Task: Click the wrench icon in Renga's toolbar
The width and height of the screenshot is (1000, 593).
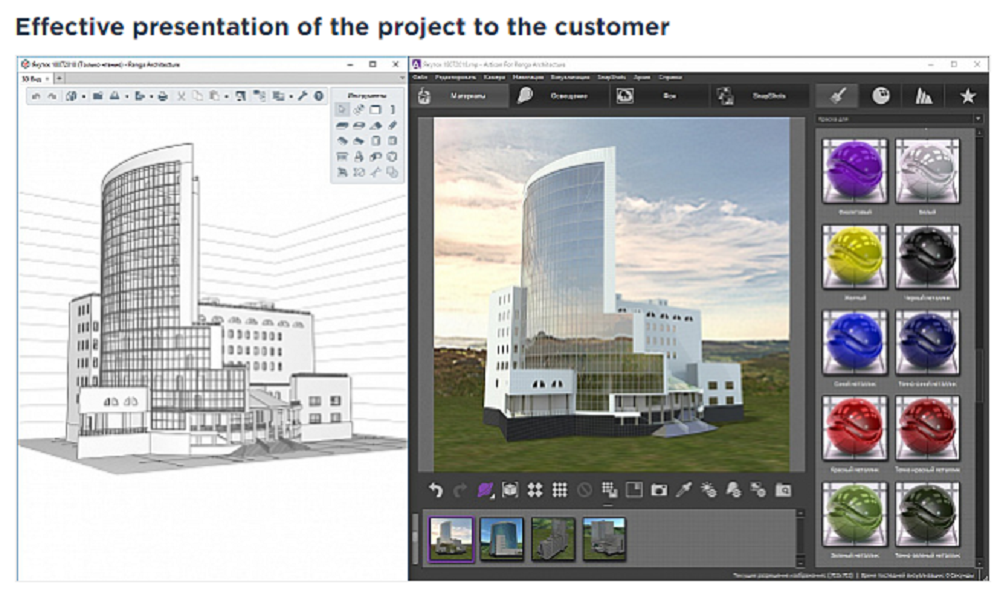Action: click(x=304, y=95)
